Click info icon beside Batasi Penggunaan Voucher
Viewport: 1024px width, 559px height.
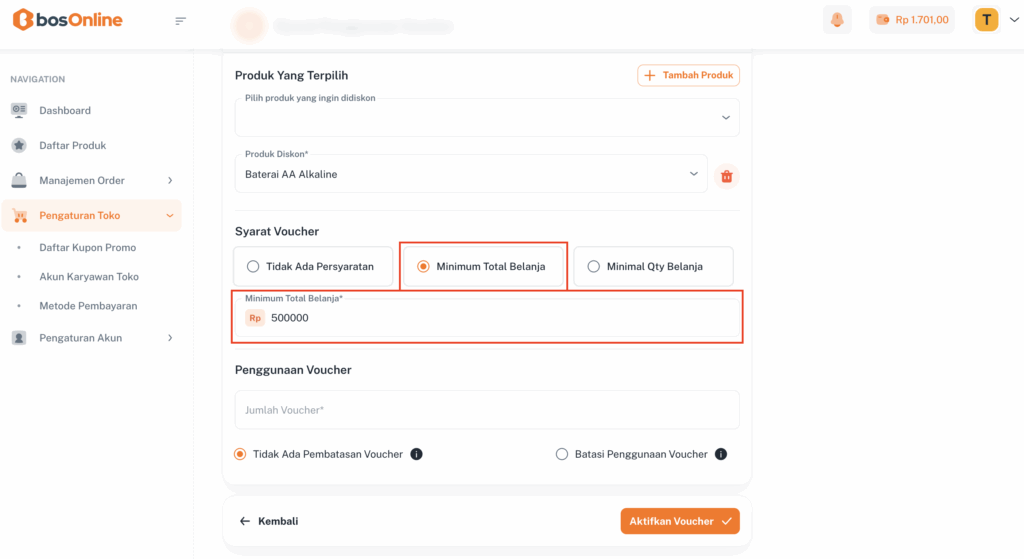[721, 454]
